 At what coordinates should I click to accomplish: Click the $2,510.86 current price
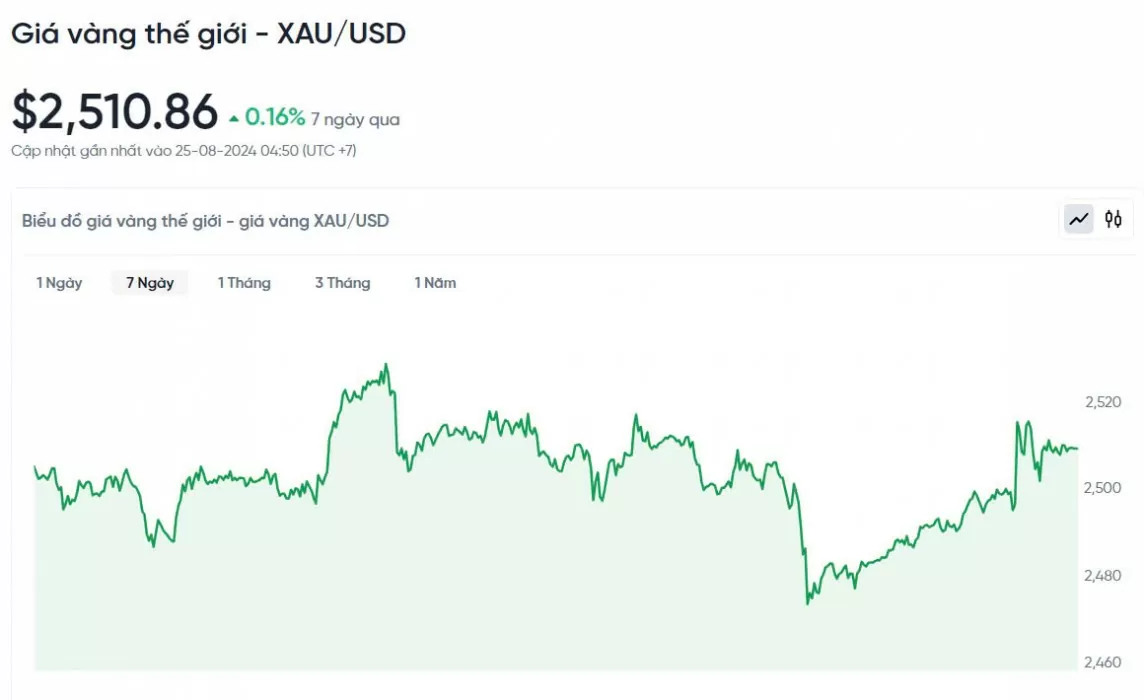point(115,112)
